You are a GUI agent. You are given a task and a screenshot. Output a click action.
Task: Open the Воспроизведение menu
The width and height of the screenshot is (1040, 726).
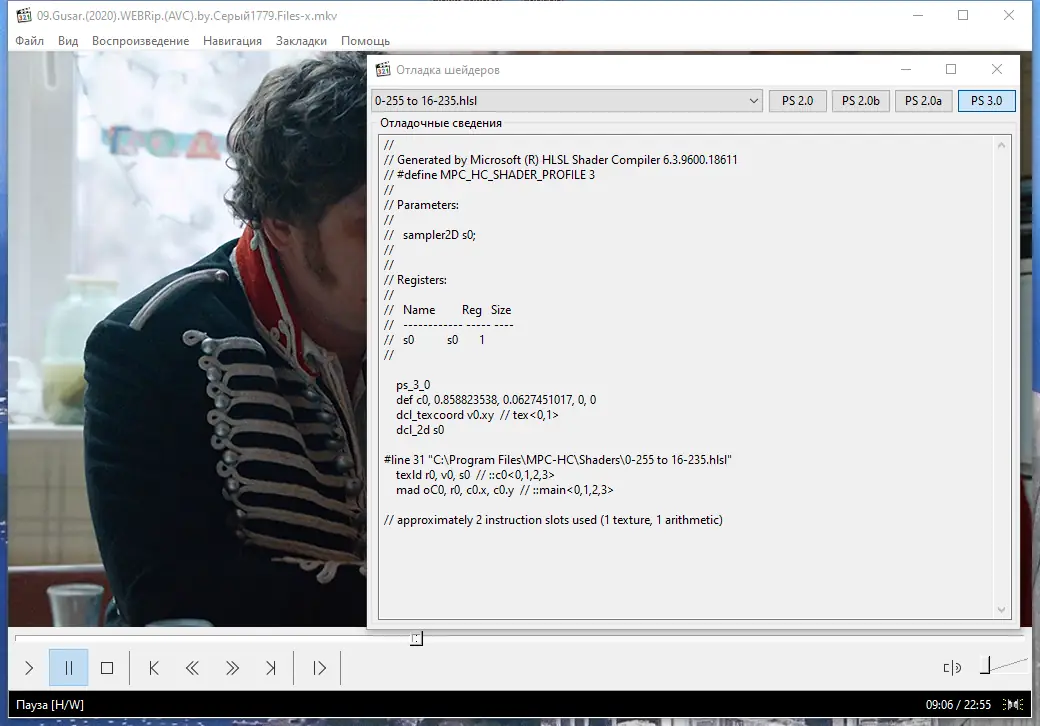[141, 41]
